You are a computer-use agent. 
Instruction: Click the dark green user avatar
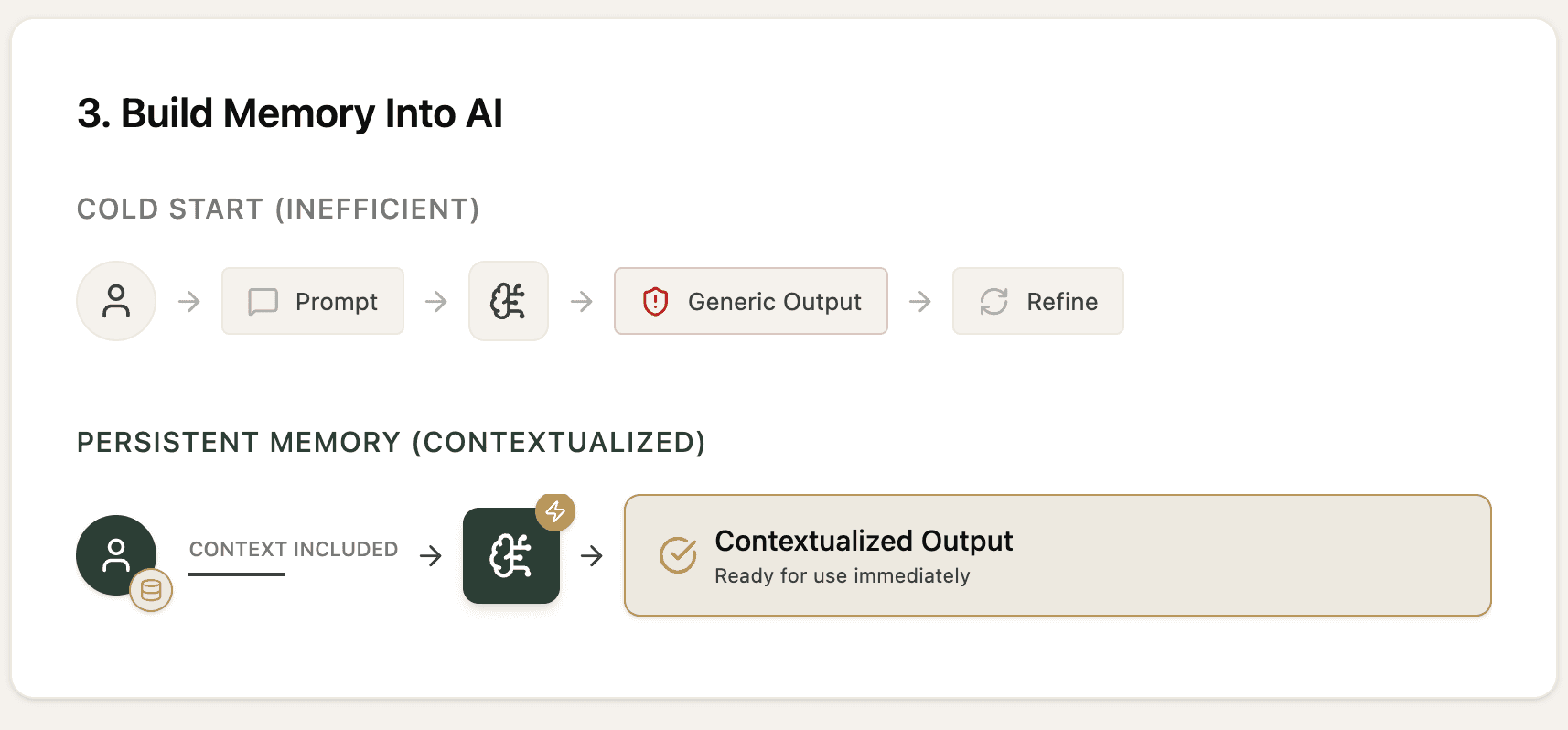tap(114, 553)
